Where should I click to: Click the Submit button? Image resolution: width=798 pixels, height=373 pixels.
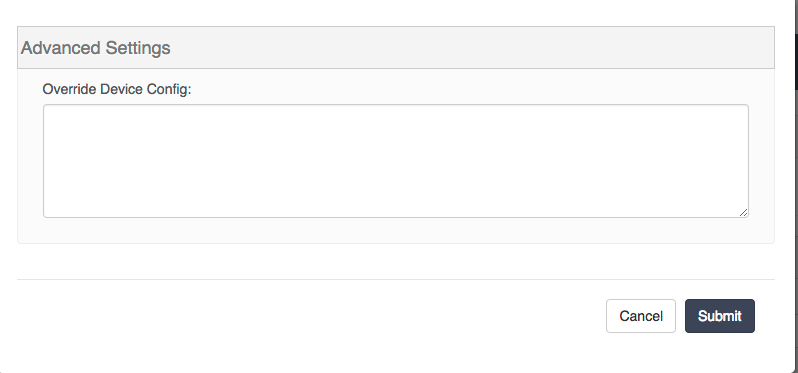point(720,316)
